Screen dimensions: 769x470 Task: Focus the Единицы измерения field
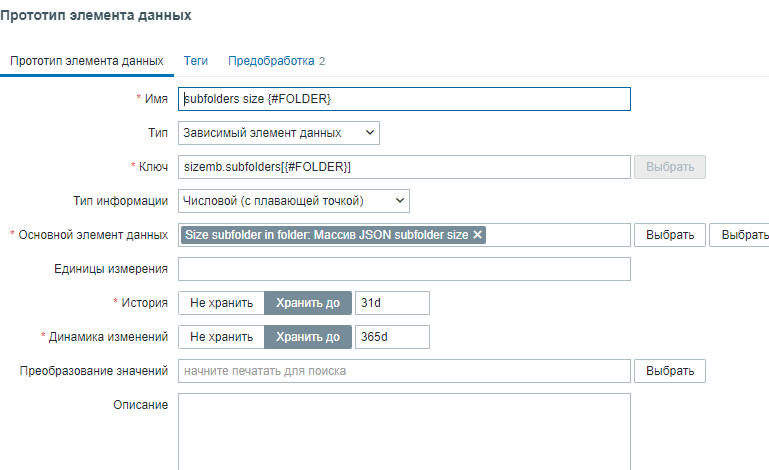coord(404,269)
